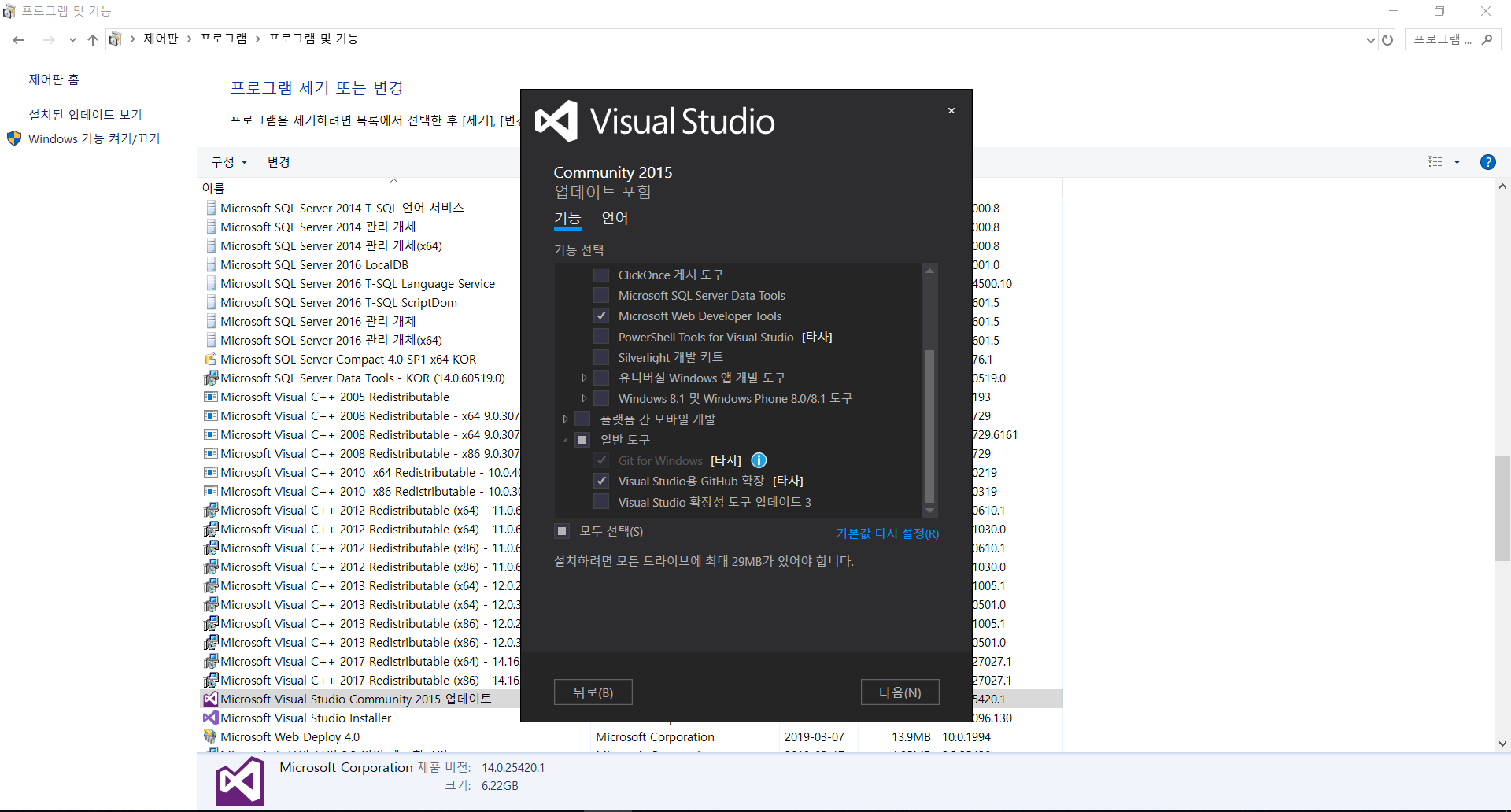The height and width of the screenshot is (812, 1511).
Task: Click the feature list scrollbar thumb
Action: pos(929,425)
